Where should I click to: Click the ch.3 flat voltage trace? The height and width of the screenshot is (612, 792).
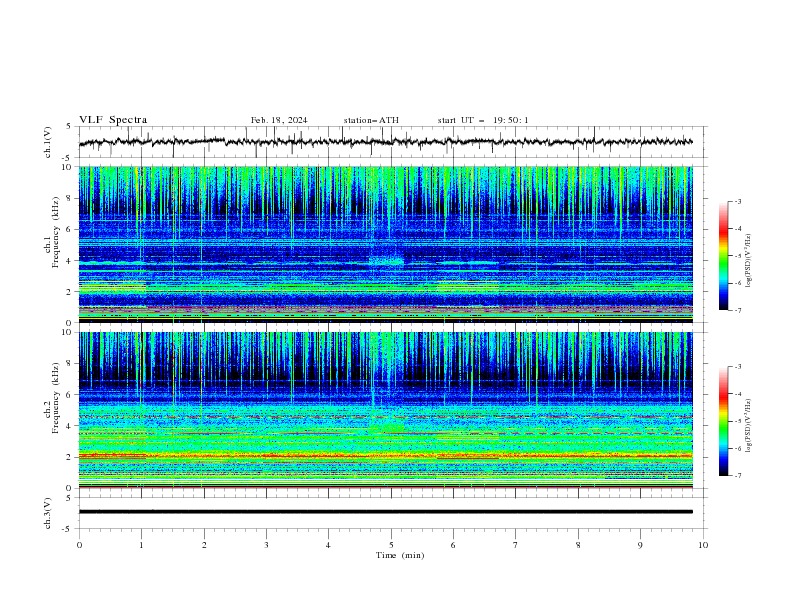[385, 512]
